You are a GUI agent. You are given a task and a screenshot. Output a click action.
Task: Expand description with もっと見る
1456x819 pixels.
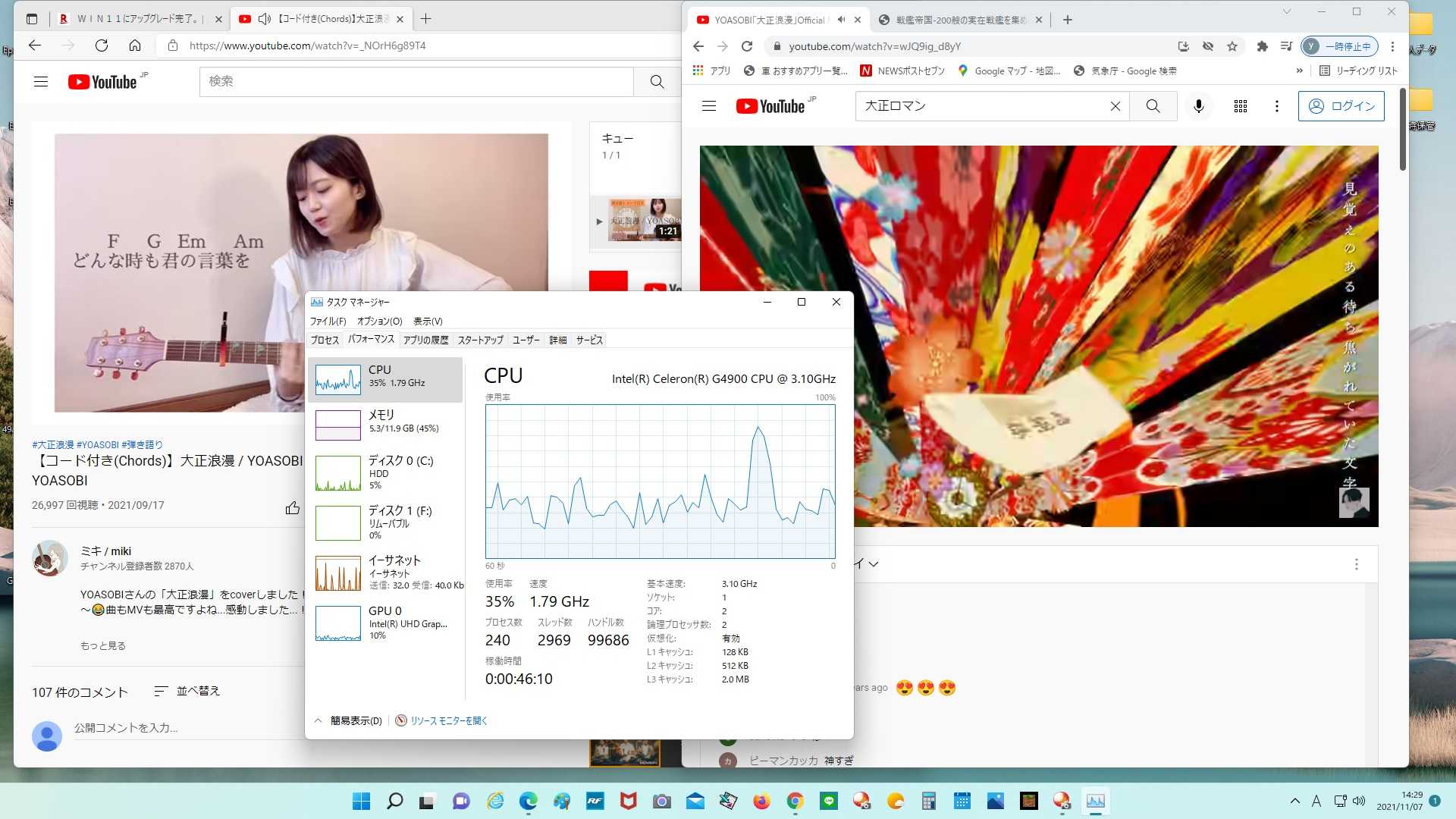click(x=103, y=645)
